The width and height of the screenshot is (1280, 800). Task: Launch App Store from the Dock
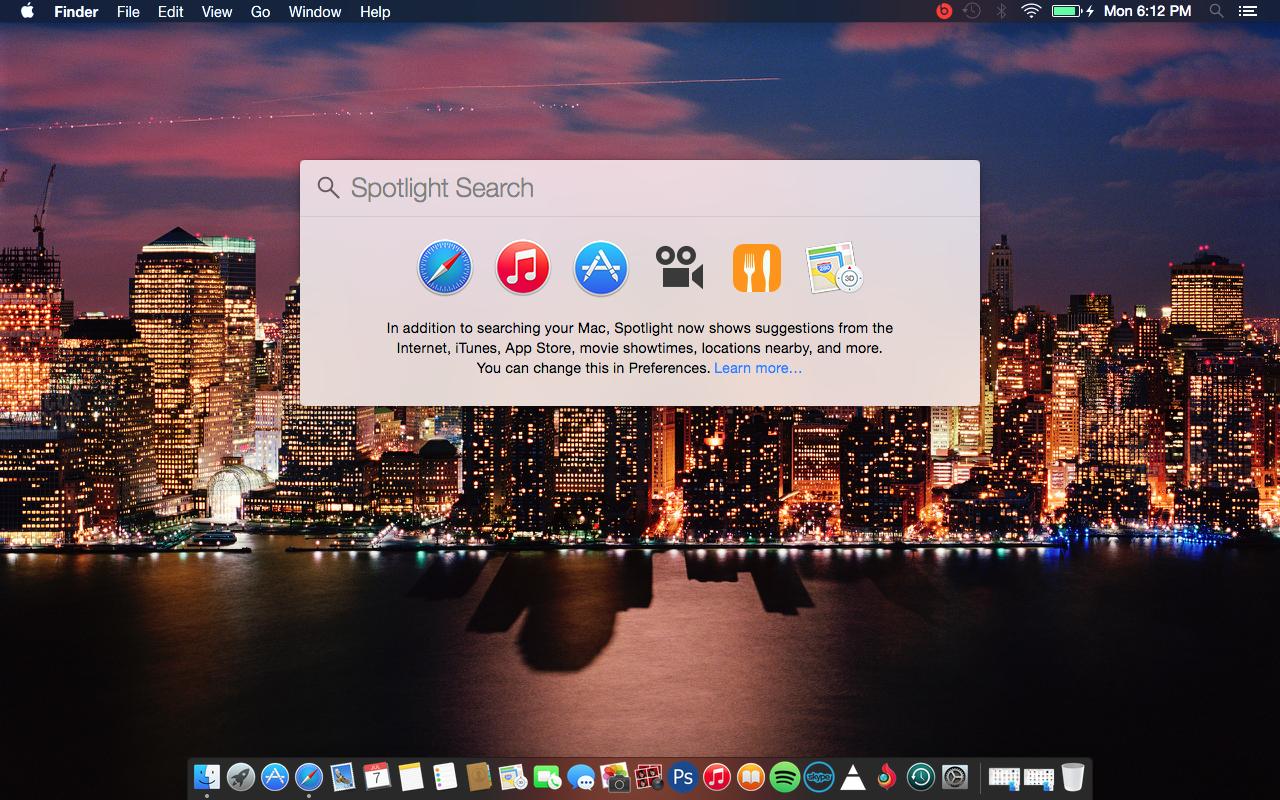(275, 776)
